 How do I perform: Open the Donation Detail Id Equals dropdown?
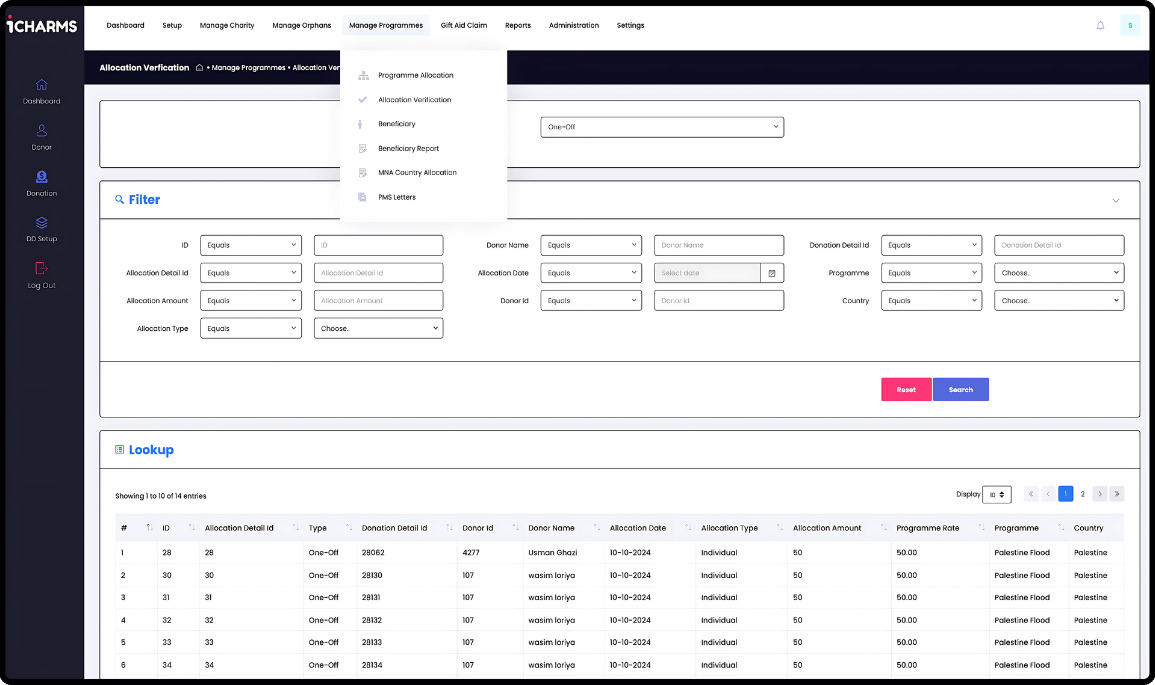click(x=931, y=245)
